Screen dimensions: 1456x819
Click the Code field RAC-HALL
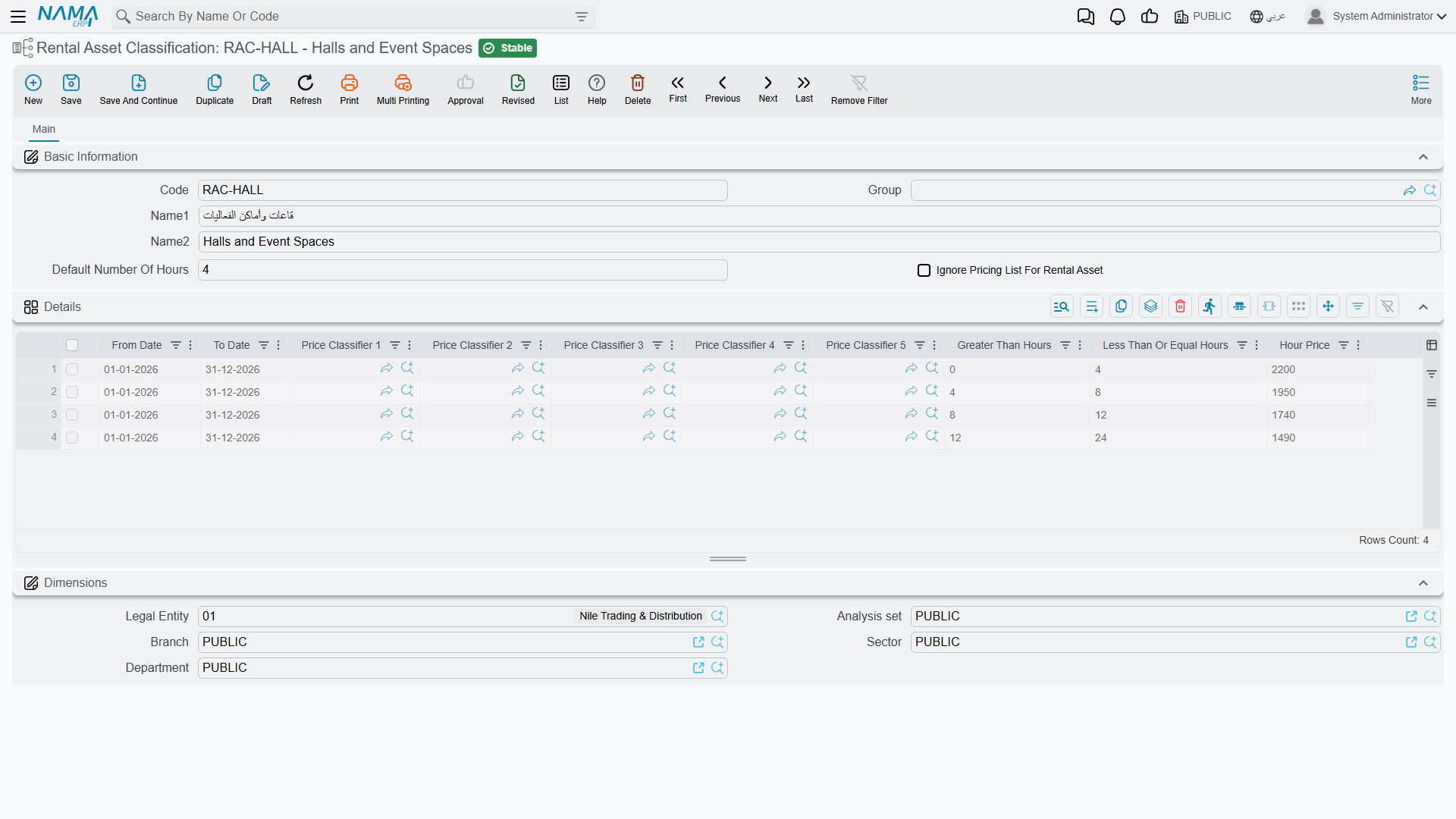(463, 190)
